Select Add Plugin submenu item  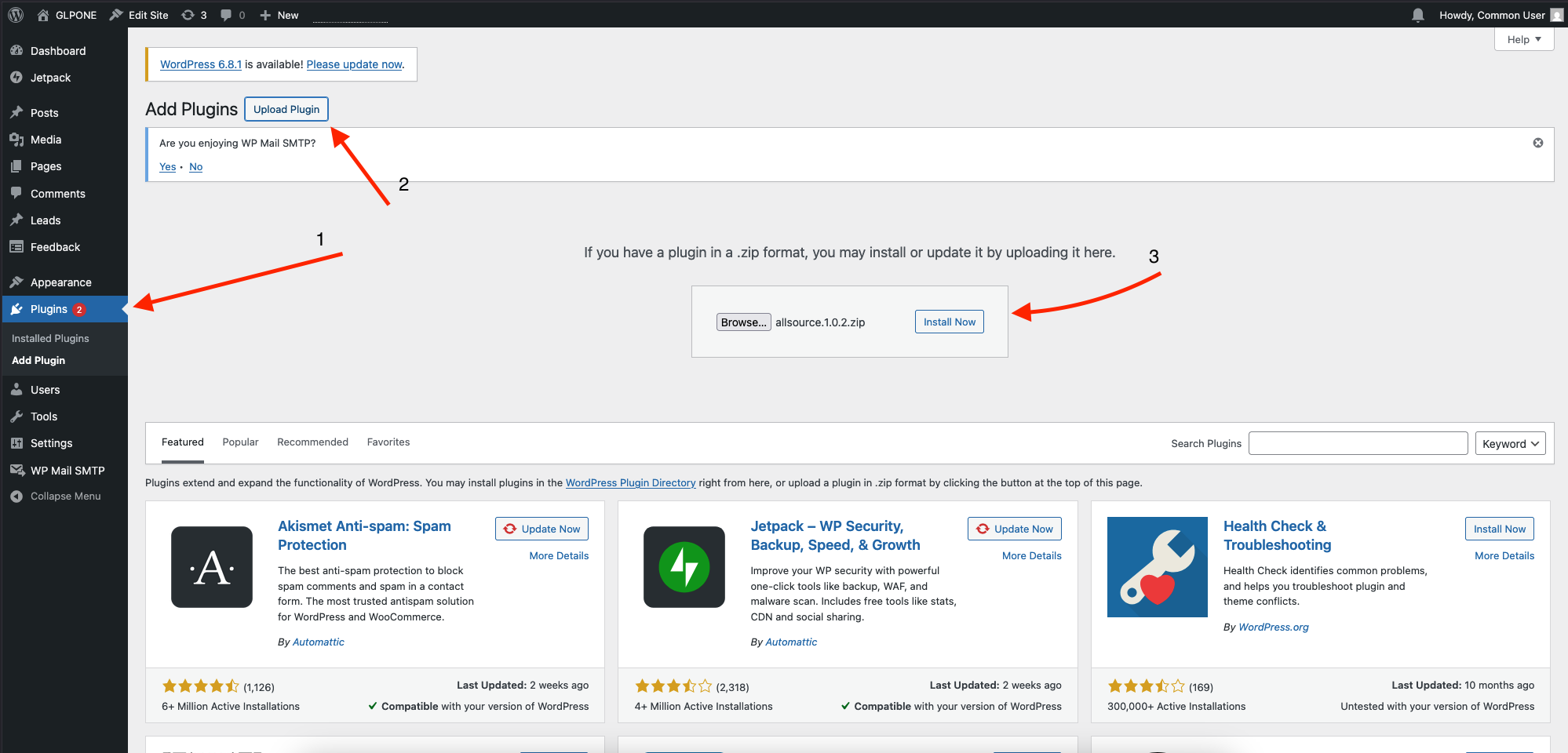[x=38, y=360]
